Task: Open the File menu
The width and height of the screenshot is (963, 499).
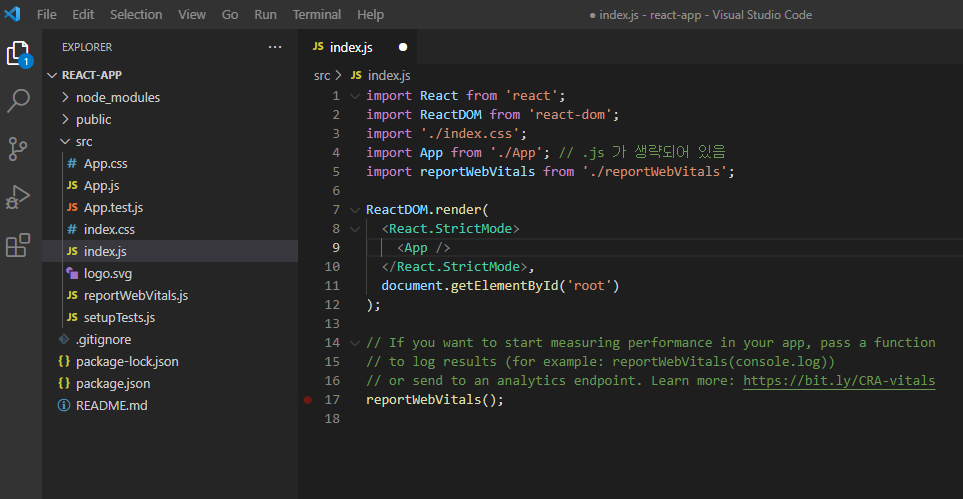Action: 47,14
